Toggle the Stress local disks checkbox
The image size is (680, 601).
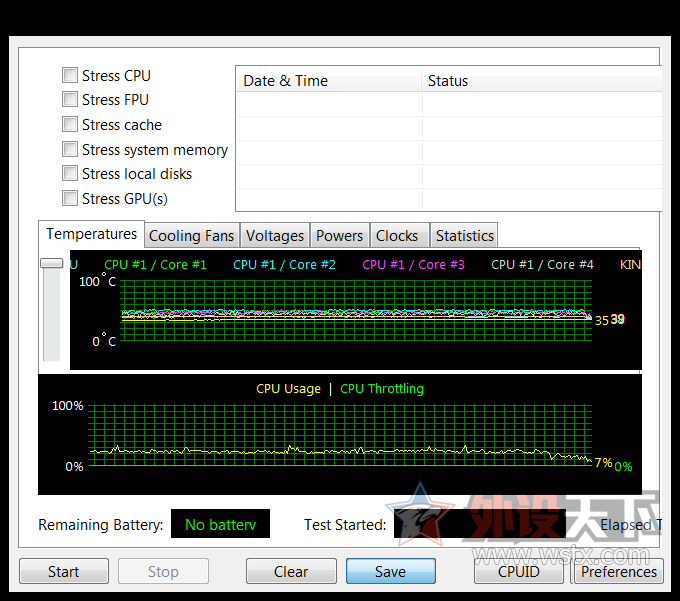pyautogui.click(x=70, y=173)
